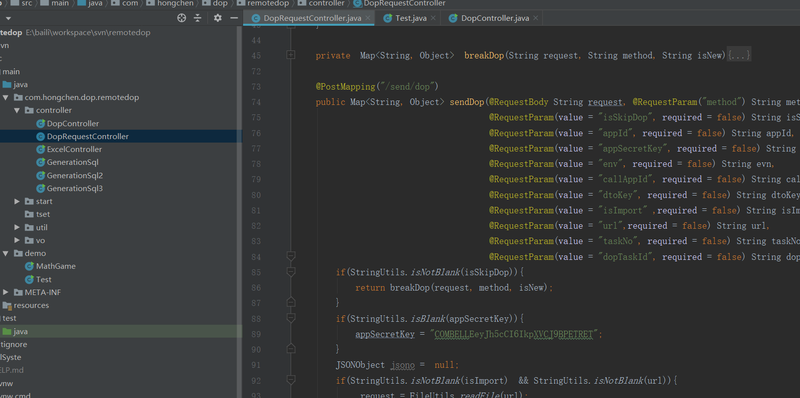Click the appSecretKey string literal on line 89
The height and width of the screenshot is (398, 800).
[x=514, y=334]
